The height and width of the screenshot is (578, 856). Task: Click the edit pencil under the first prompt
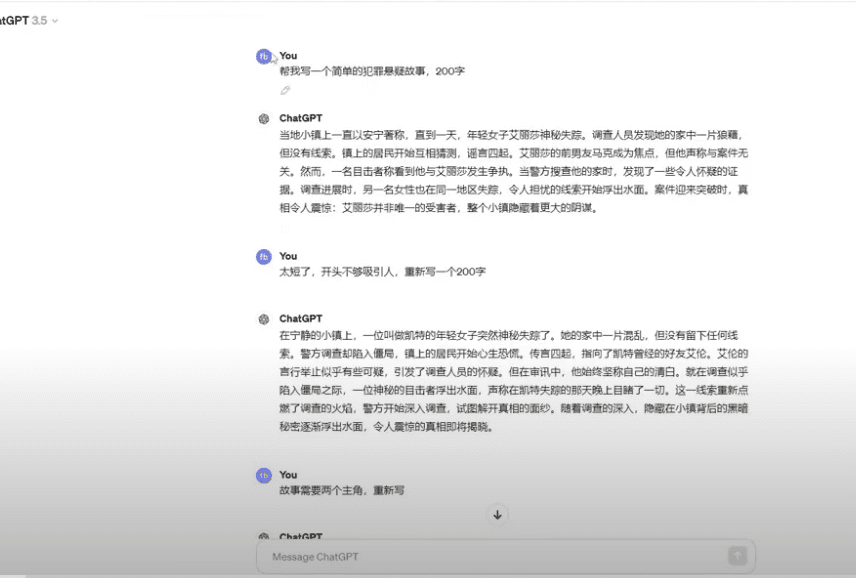285,90
